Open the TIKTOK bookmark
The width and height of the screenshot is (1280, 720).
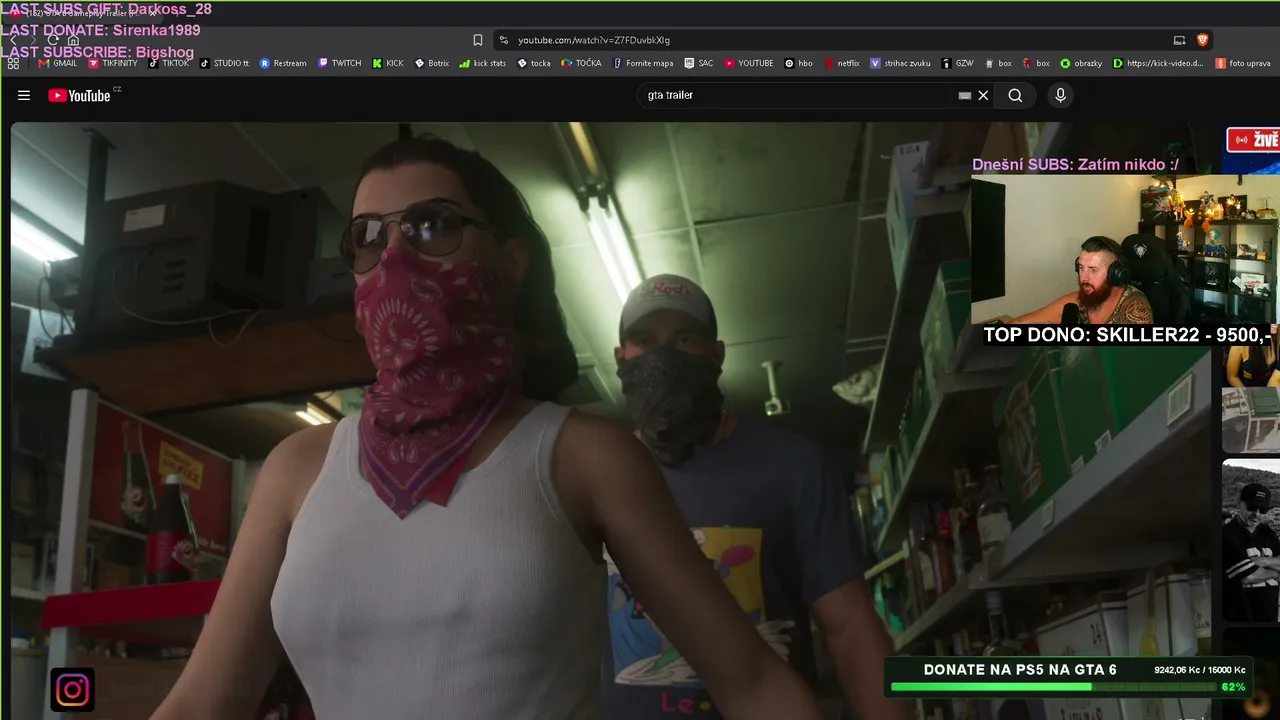[x=169, y=63]
